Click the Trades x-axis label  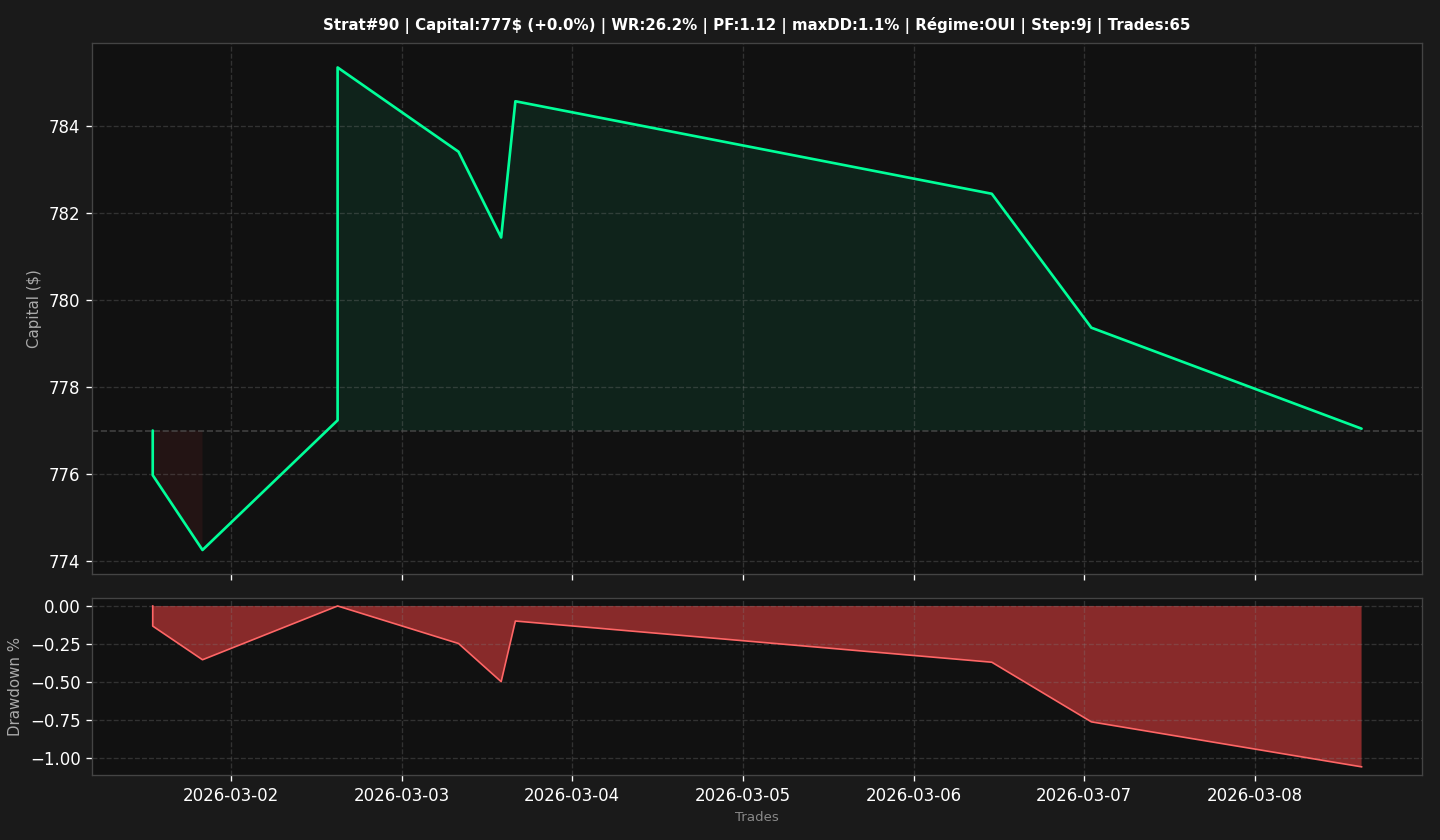pos(757,817)
